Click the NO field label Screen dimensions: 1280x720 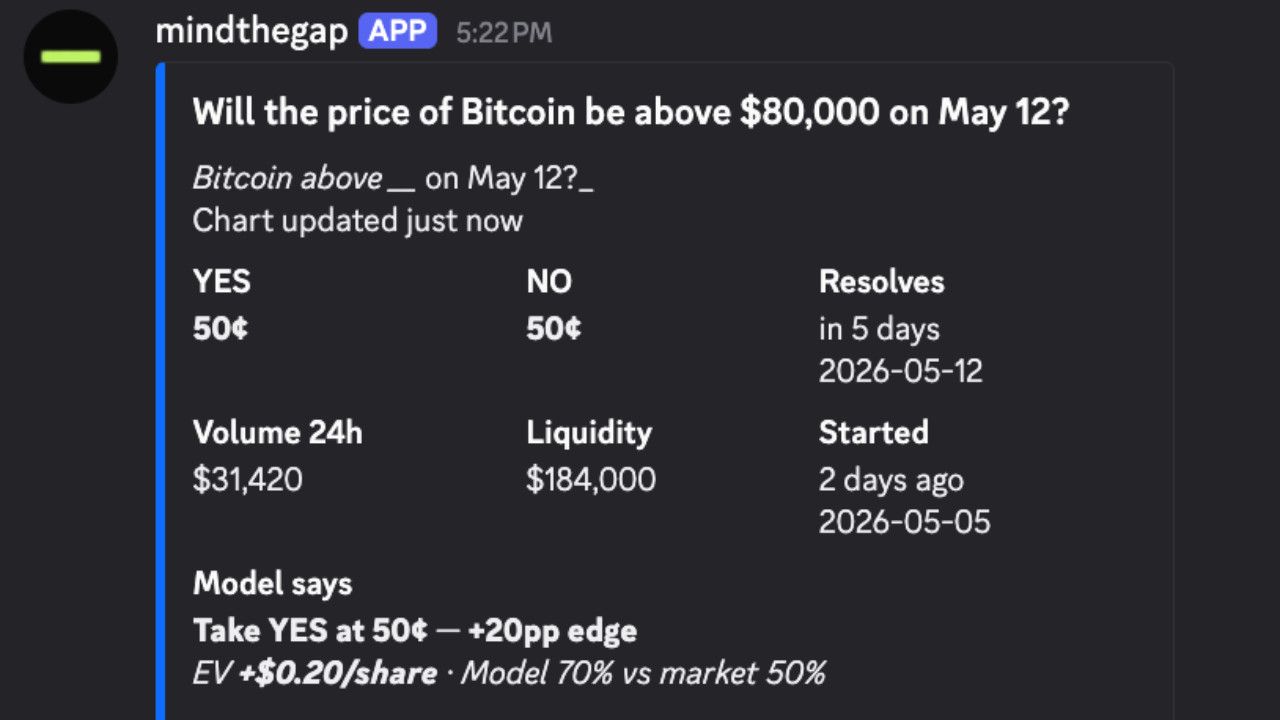point(549,282)
